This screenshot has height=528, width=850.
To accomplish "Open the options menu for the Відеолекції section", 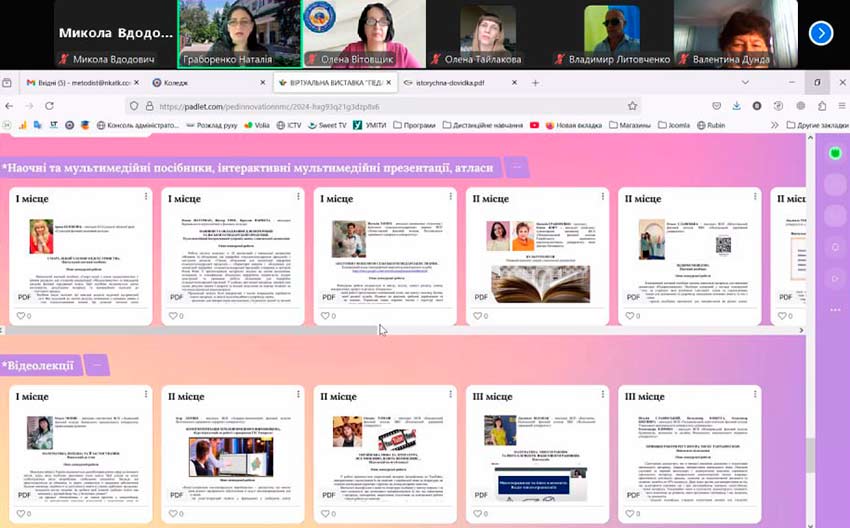I will [x=96, y=366].
